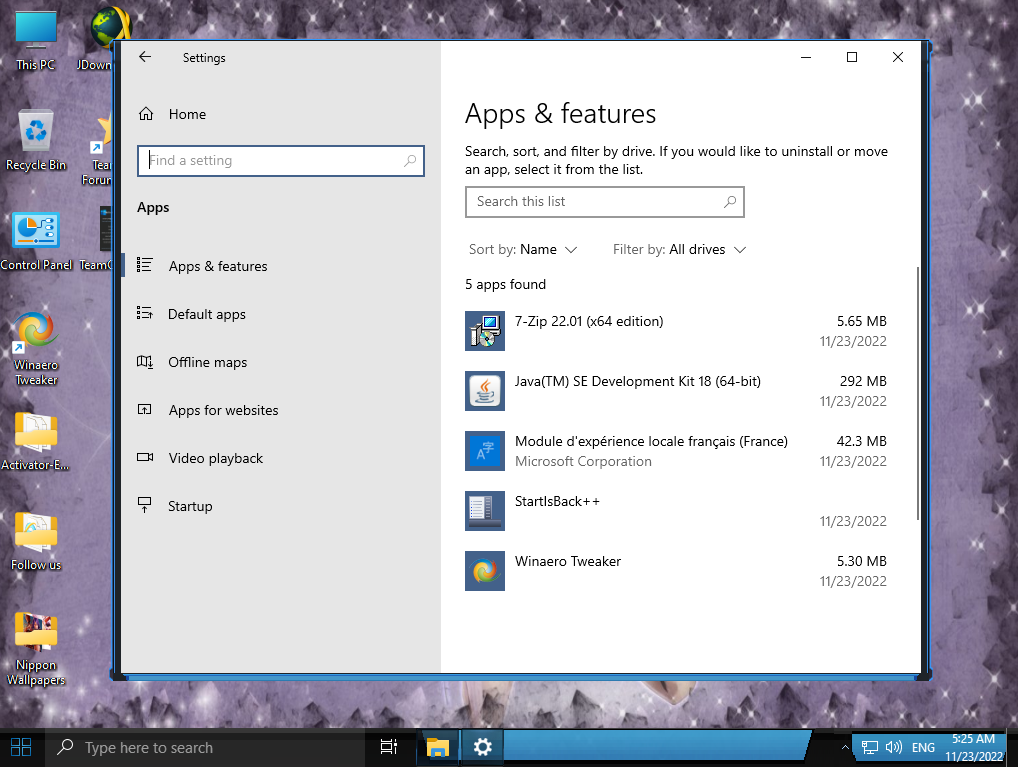Click the 7-Zip app icon in list

(485, 331)
